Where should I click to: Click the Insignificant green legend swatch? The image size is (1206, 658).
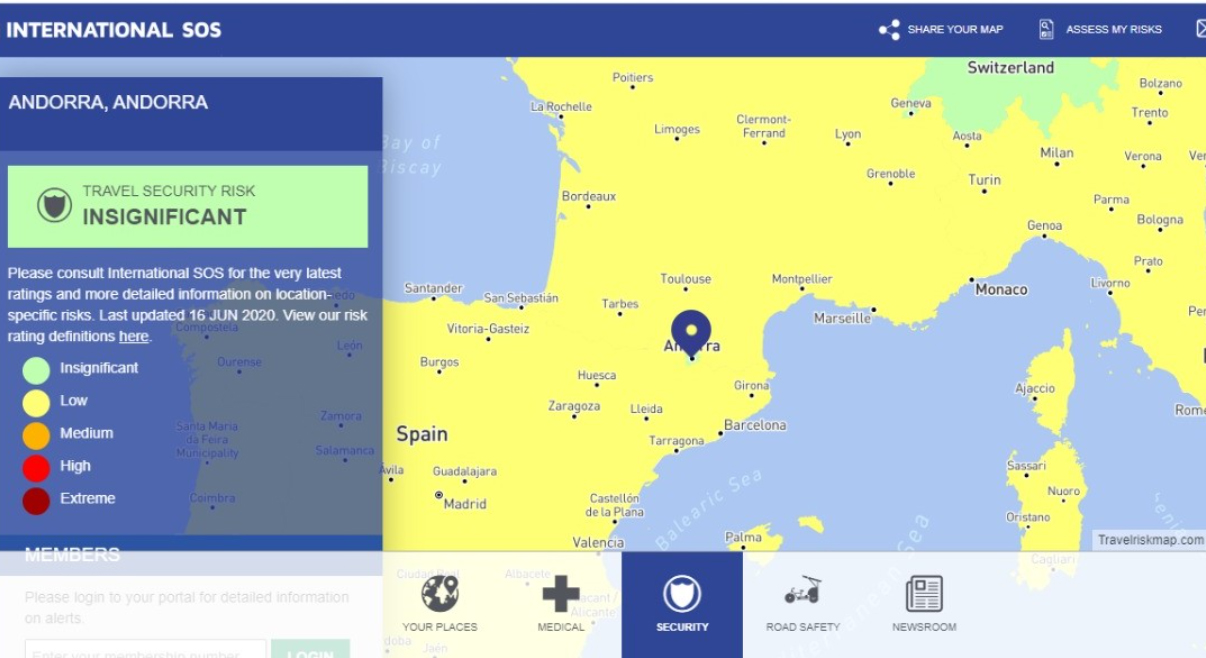36,370
